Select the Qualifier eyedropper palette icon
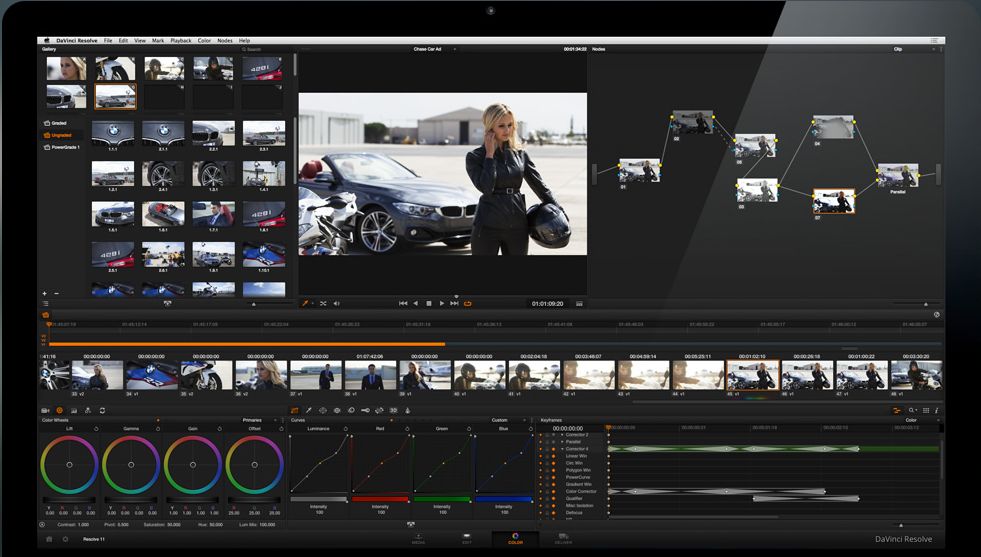The width and height of the screenshot is (981, 557). (309, 410)
